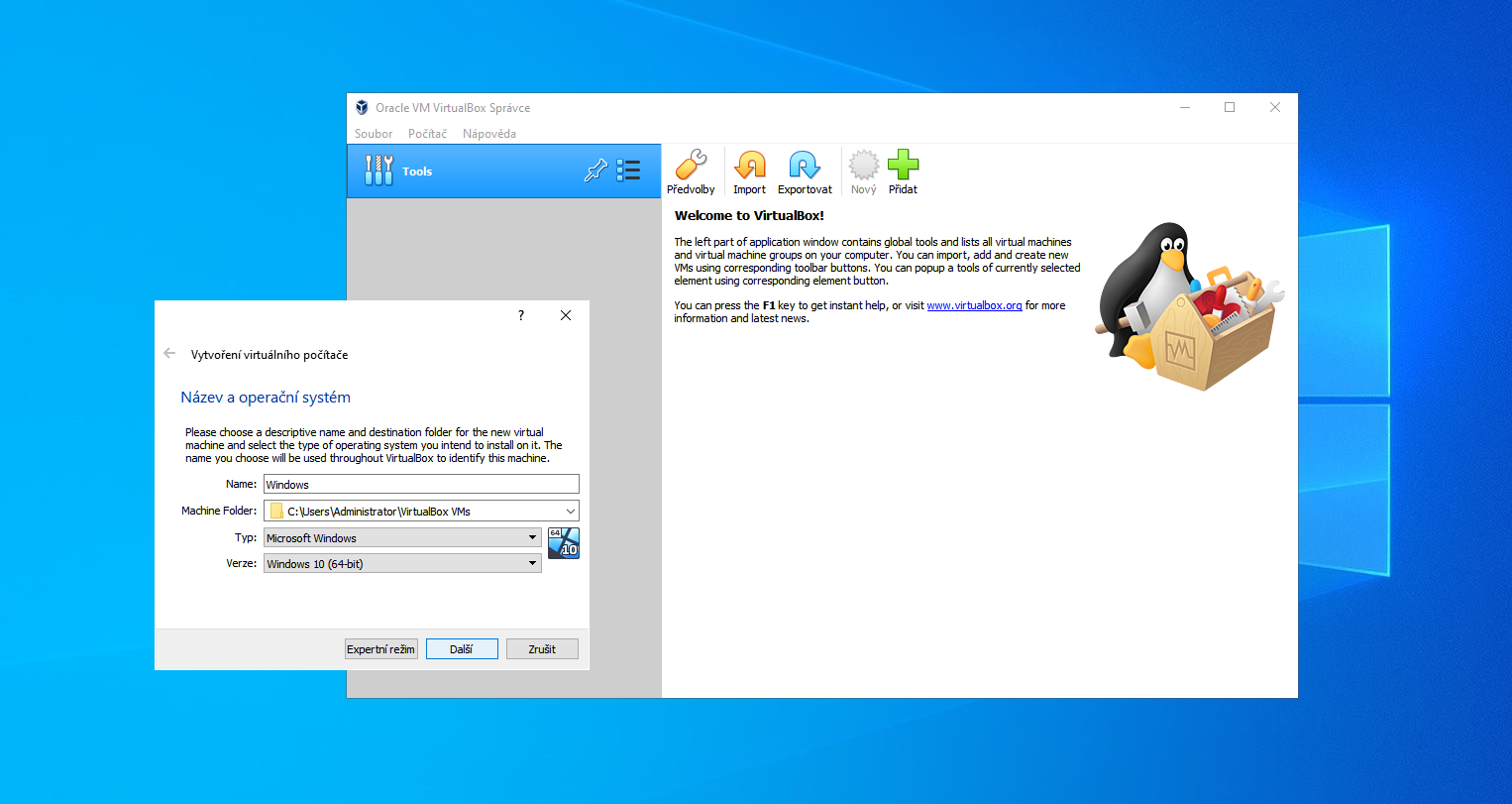Click the VirtualBox logo in the title bar
This screenshot has height=804, width=1512.
pos(362,107)
